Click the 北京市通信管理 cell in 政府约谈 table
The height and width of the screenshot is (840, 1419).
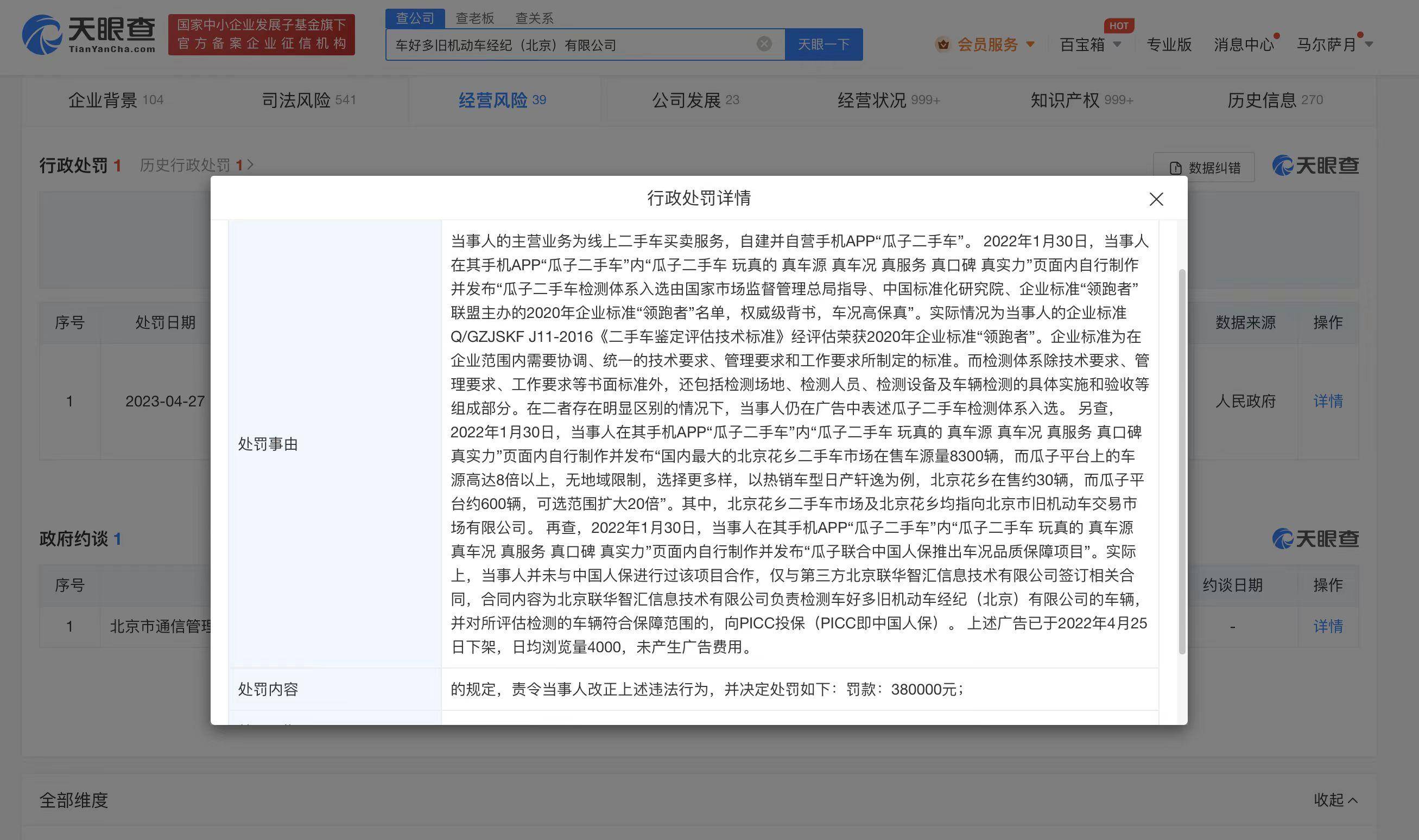(160, 626)
